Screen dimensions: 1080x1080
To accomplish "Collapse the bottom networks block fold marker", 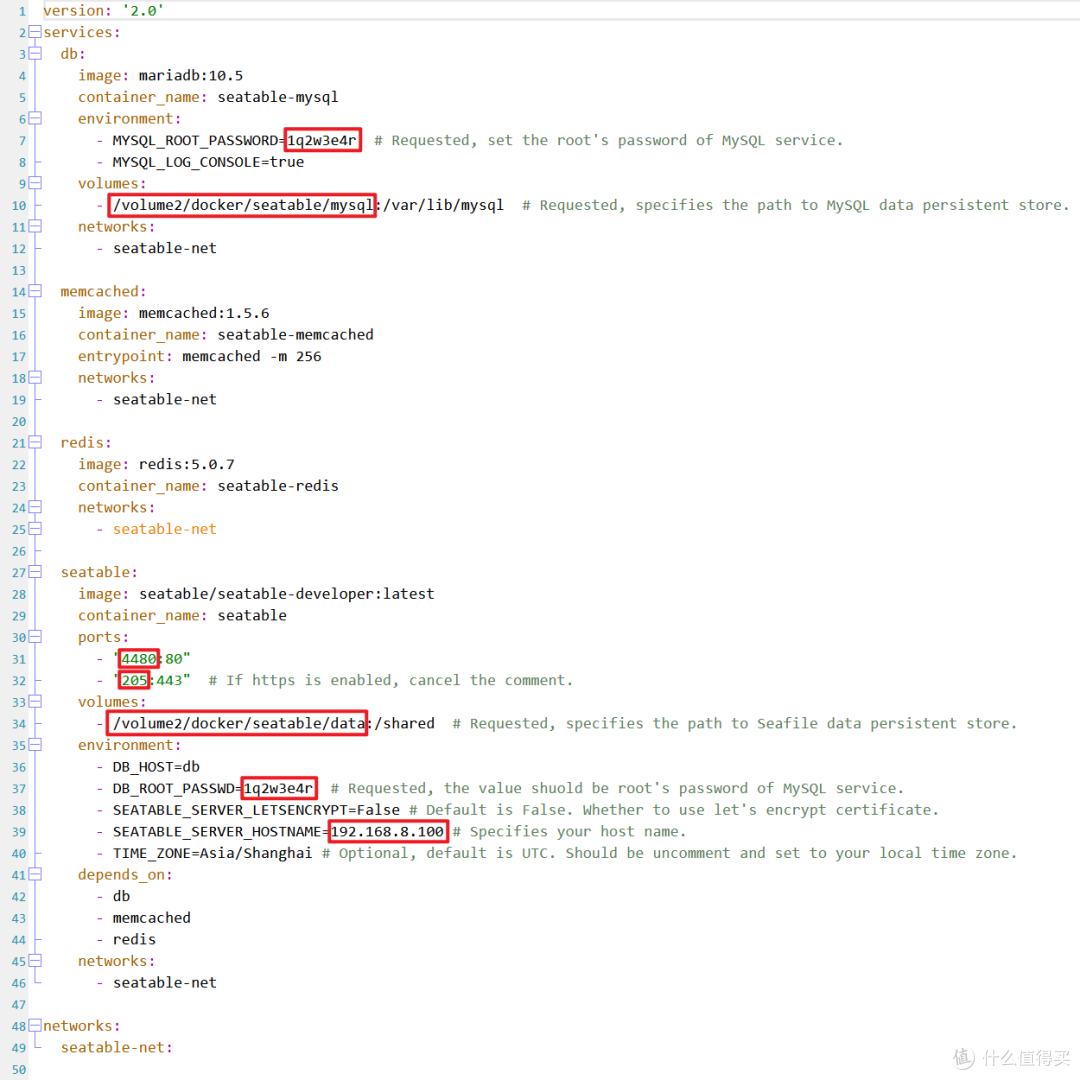I will click(x=34, y=1025).
